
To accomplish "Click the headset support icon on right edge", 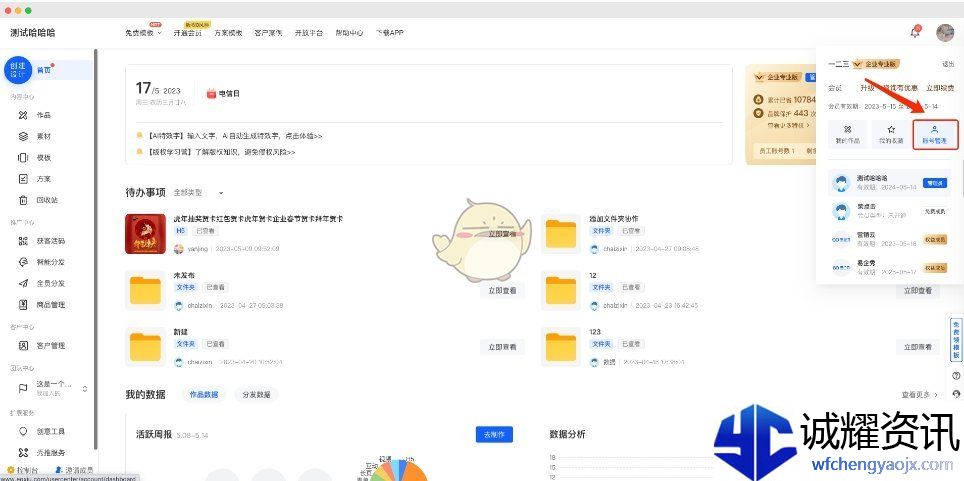I will pos(956,394).
